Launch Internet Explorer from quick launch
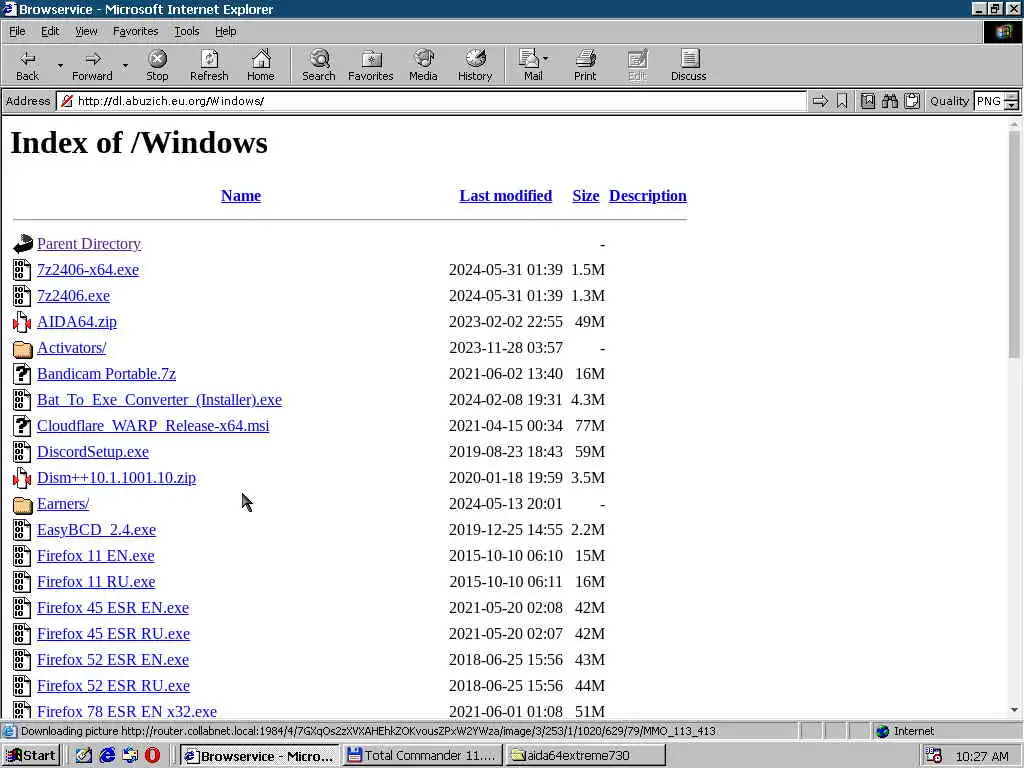The image size is (1024, 768). point(107,756)
